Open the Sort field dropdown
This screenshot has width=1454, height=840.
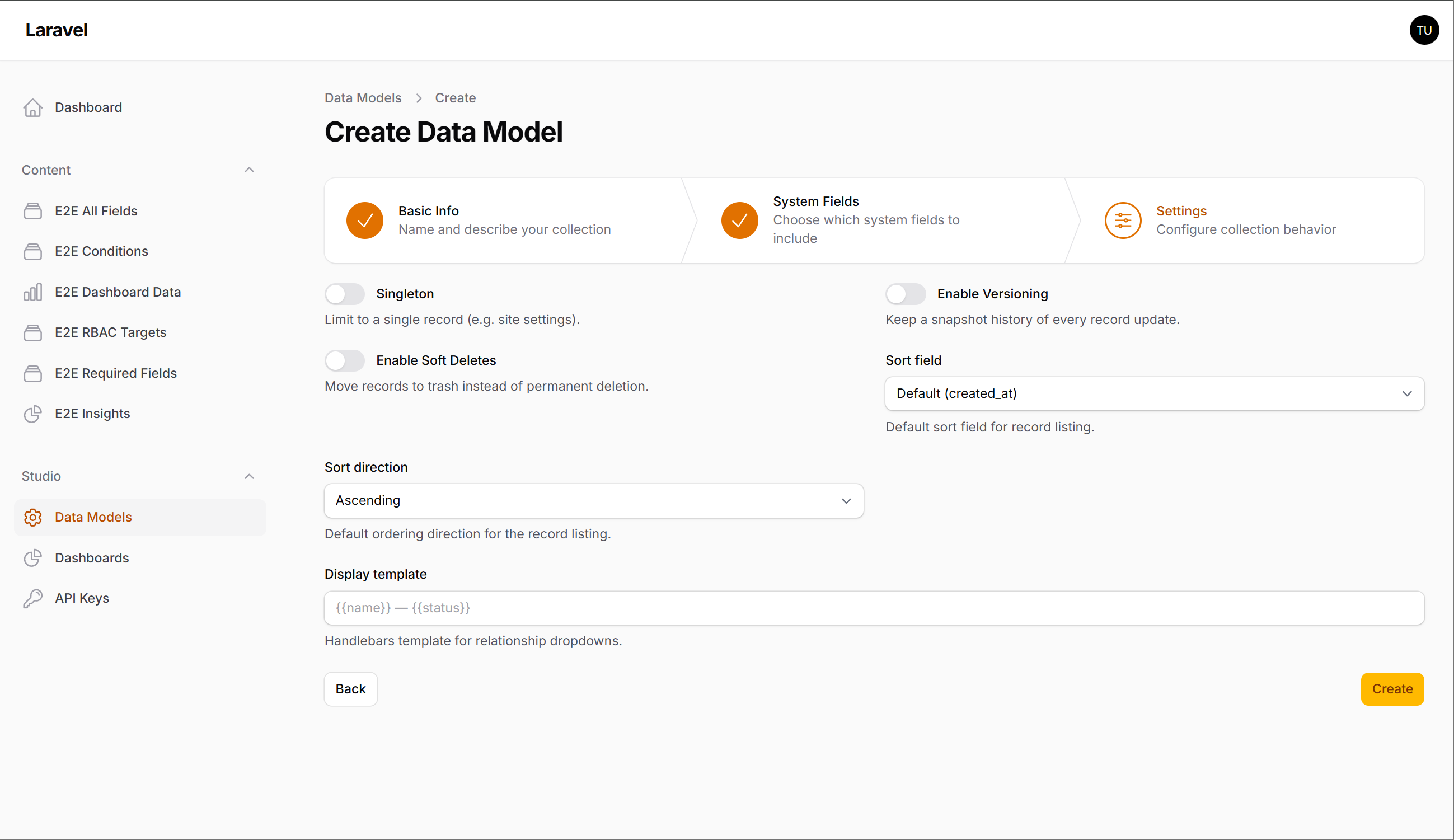(1154, 393)
